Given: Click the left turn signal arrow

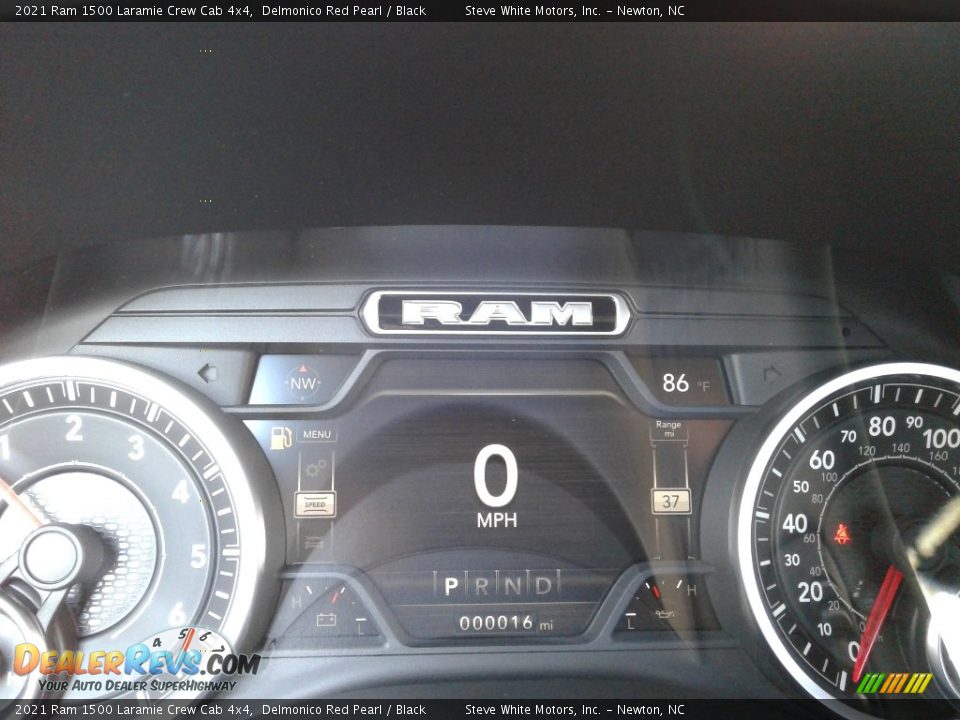Looking at the screenshot, I should pos(208,372).
